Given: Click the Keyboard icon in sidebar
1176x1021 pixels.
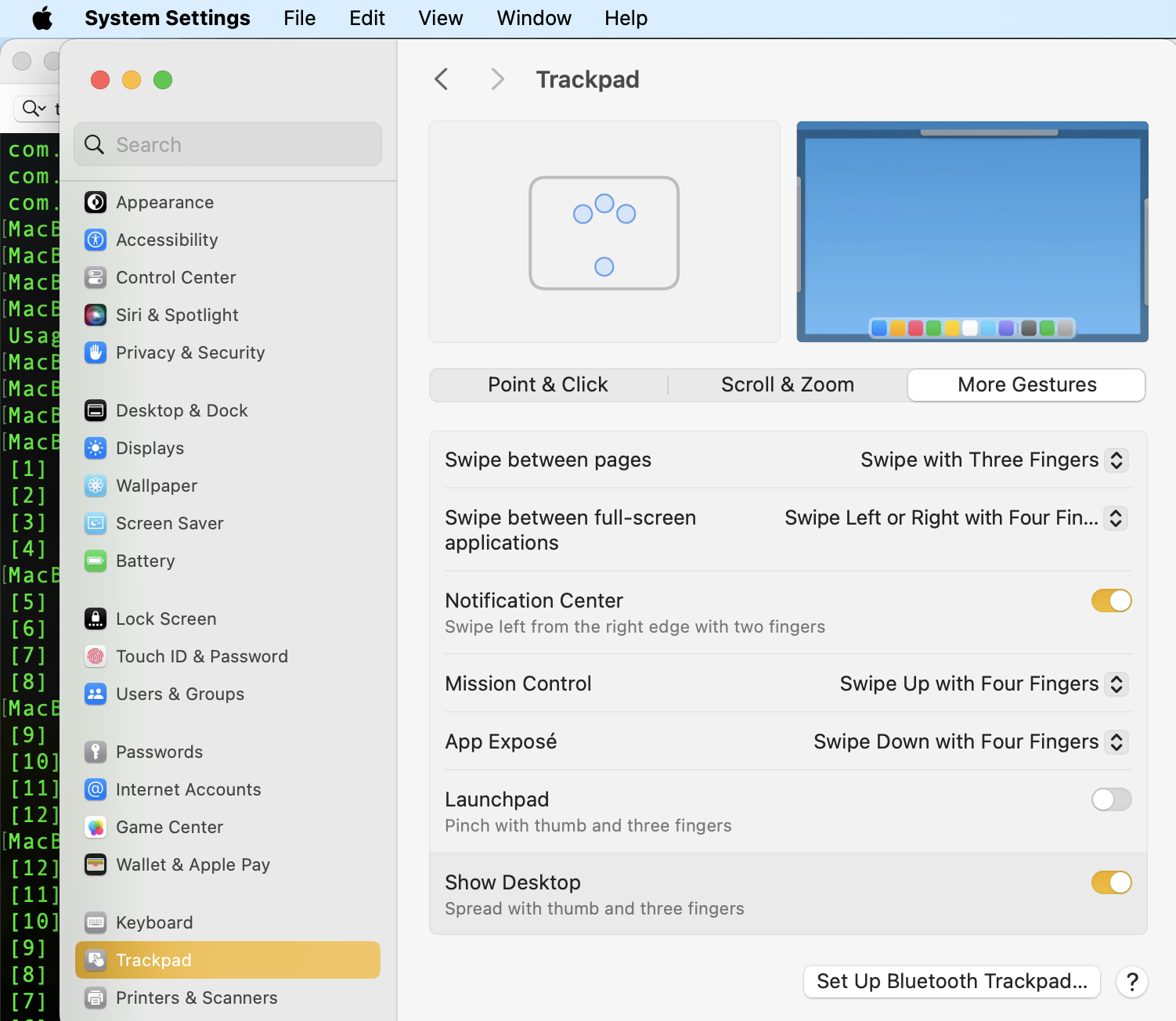Looking at the screenshot, I should pos(96,922).
